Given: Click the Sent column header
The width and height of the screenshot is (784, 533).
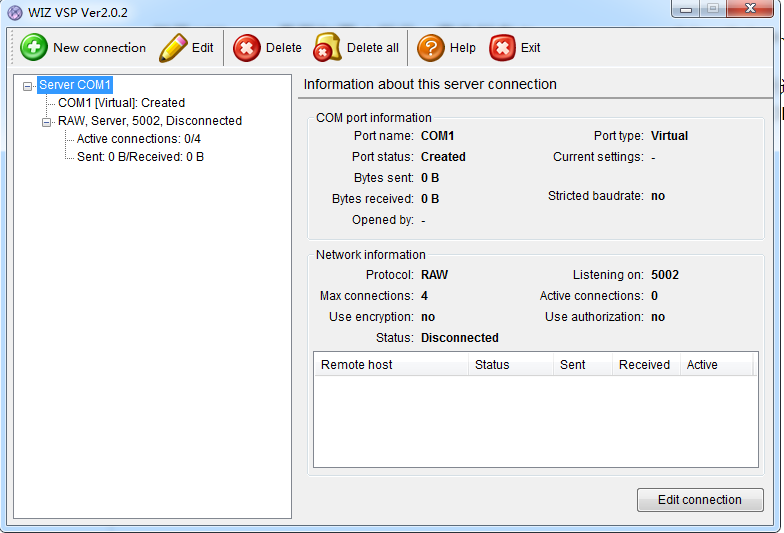Looking at the screenshot, I should [583, 364].
